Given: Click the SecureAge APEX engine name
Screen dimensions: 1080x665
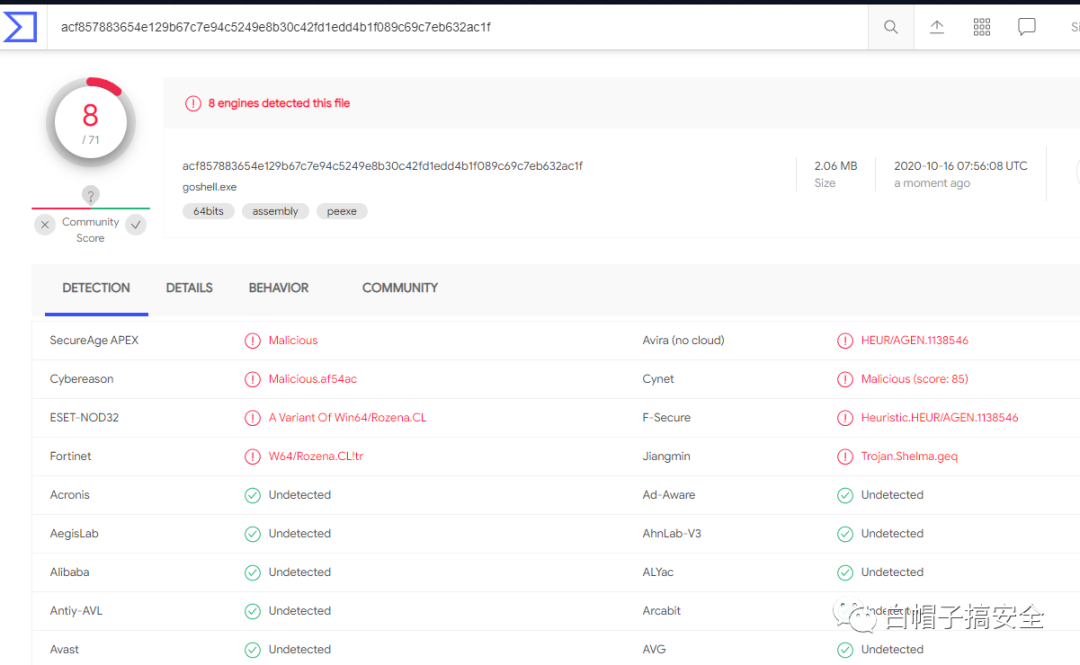Looking at the screenshot, I should pyautogui.click(x=94, y=340).
